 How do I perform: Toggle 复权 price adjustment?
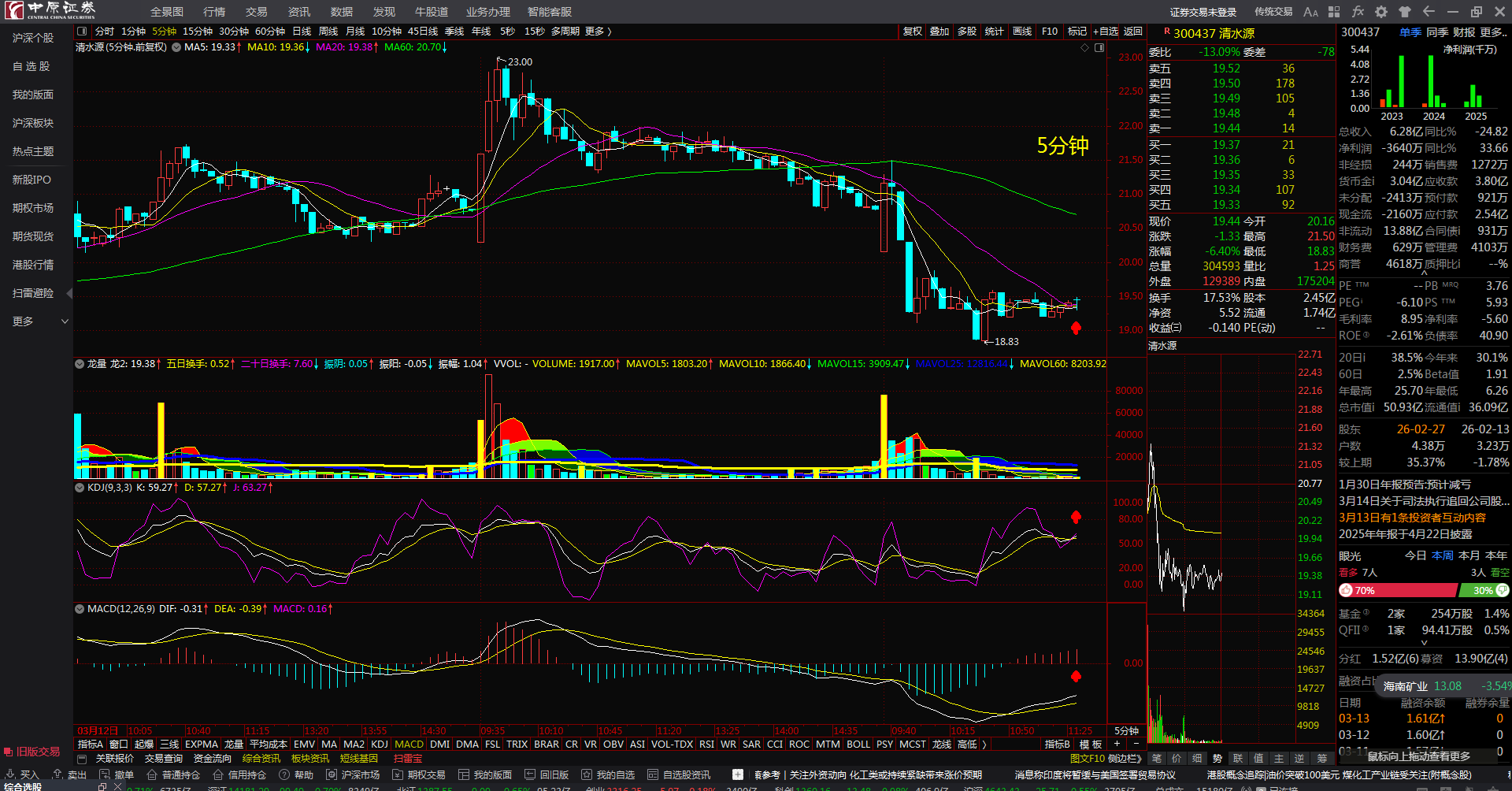click(x=913, y=32)
